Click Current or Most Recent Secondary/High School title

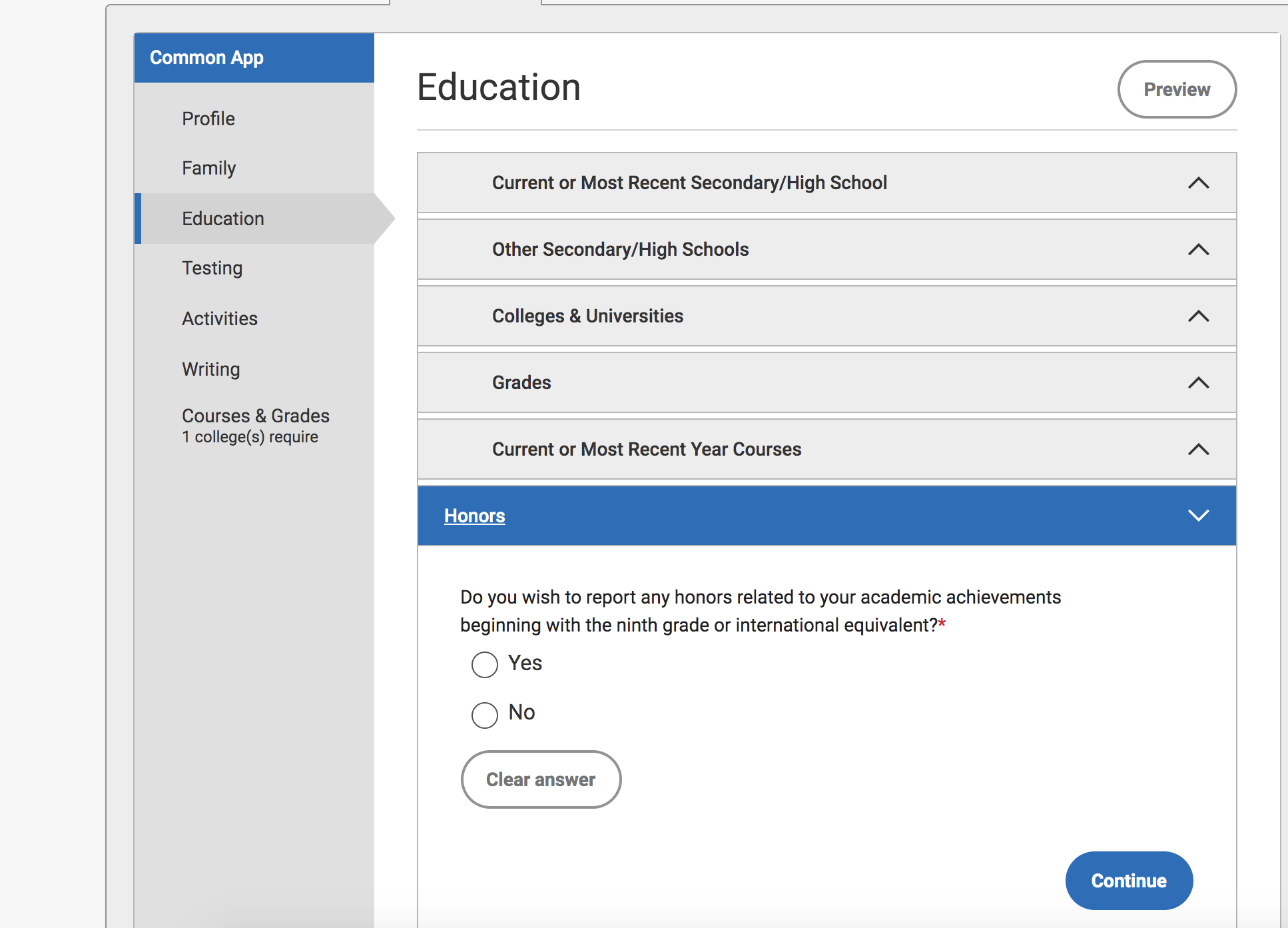(x=689, y=183)
